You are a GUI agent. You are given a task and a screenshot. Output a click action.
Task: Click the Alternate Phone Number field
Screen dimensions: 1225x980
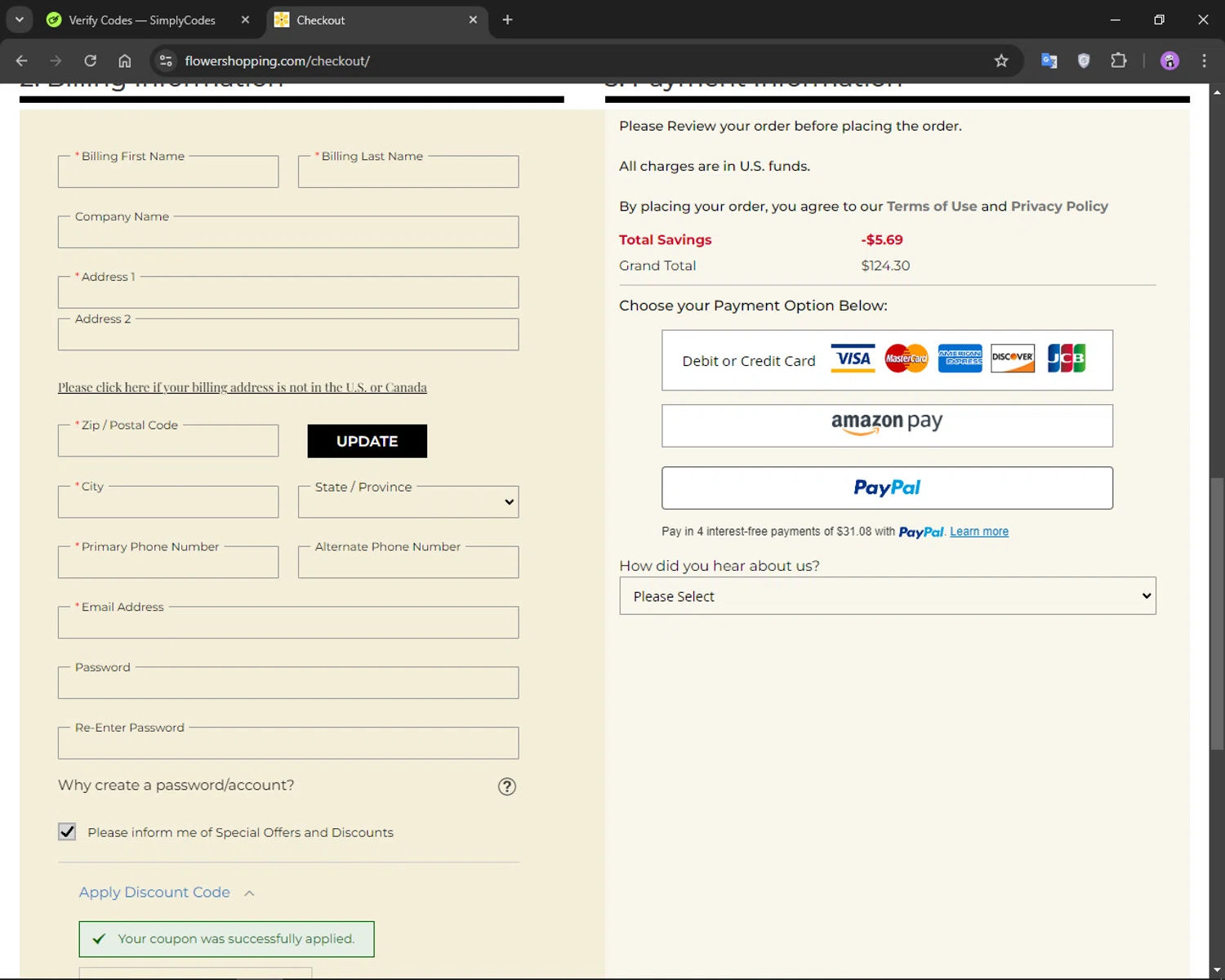pos(408,562)
